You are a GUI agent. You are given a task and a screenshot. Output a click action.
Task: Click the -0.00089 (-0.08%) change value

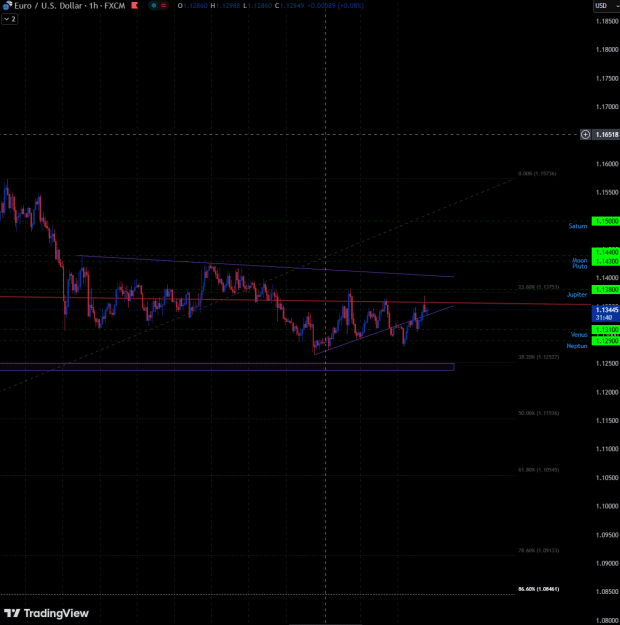pyautogui.click(x=336, y=6)
